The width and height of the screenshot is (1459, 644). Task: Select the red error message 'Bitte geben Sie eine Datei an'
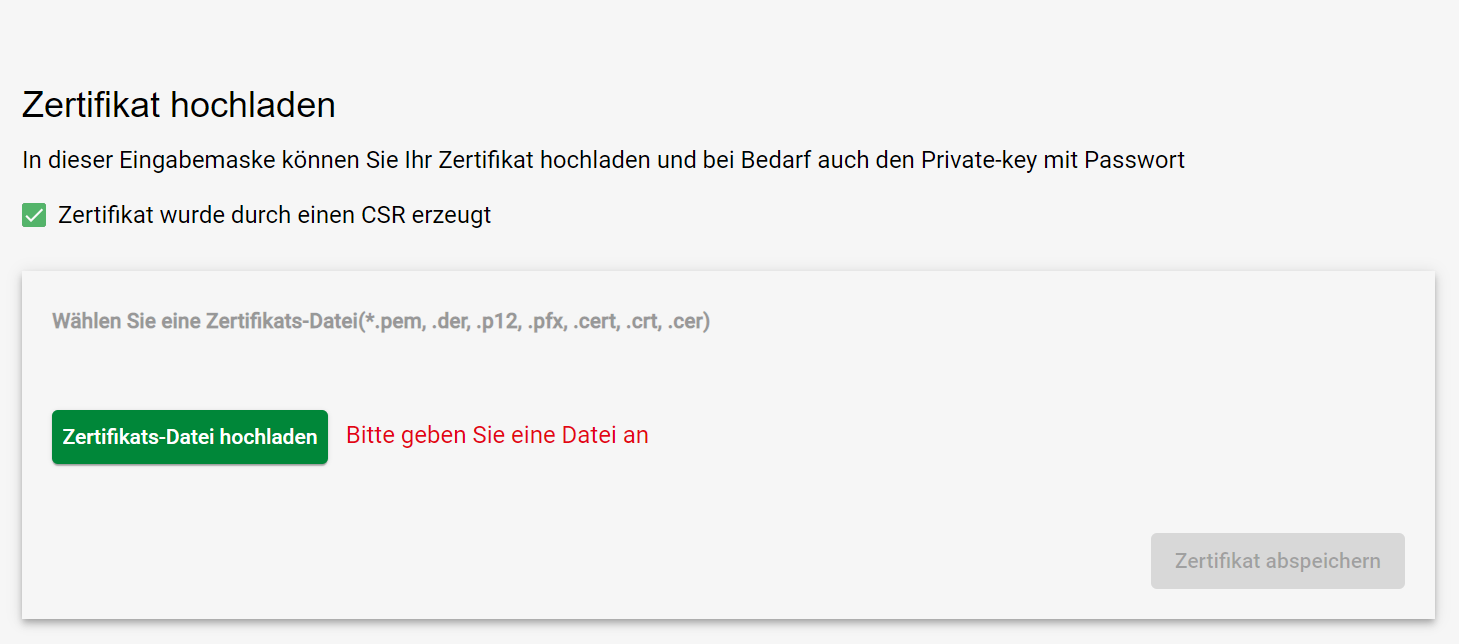496,435
